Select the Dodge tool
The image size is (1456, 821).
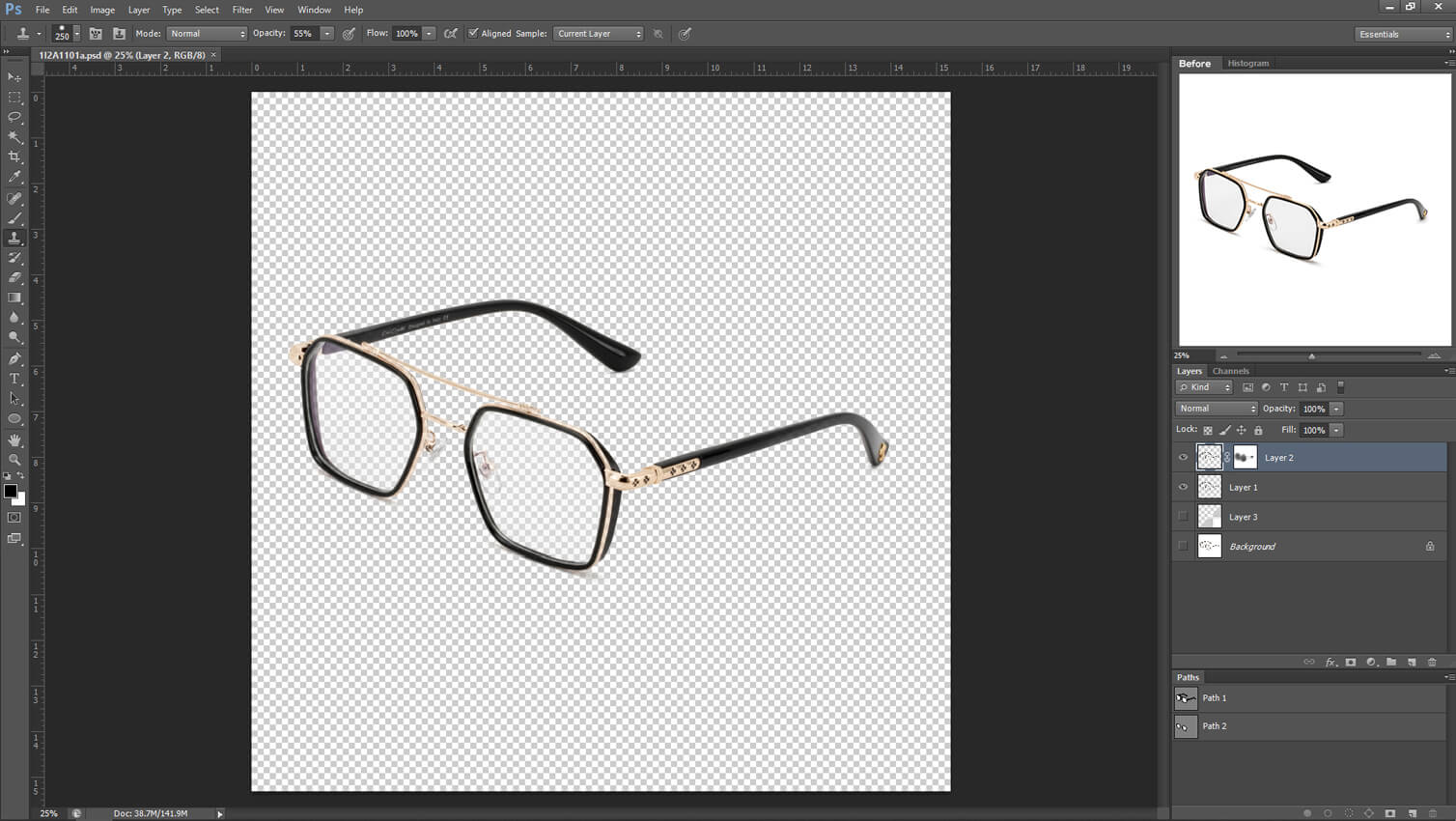tap(14, 338)
